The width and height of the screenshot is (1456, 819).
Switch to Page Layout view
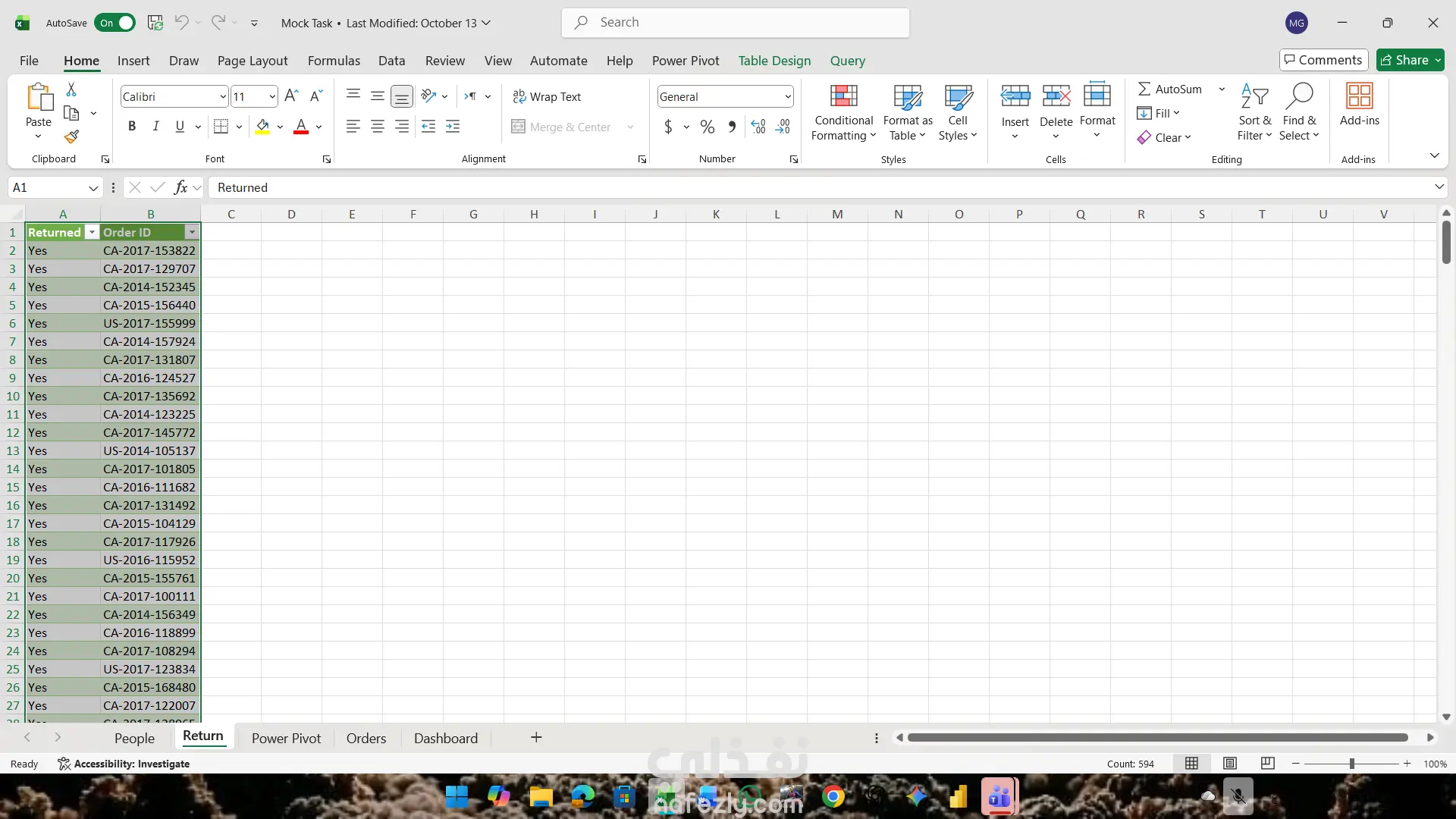1230,764
